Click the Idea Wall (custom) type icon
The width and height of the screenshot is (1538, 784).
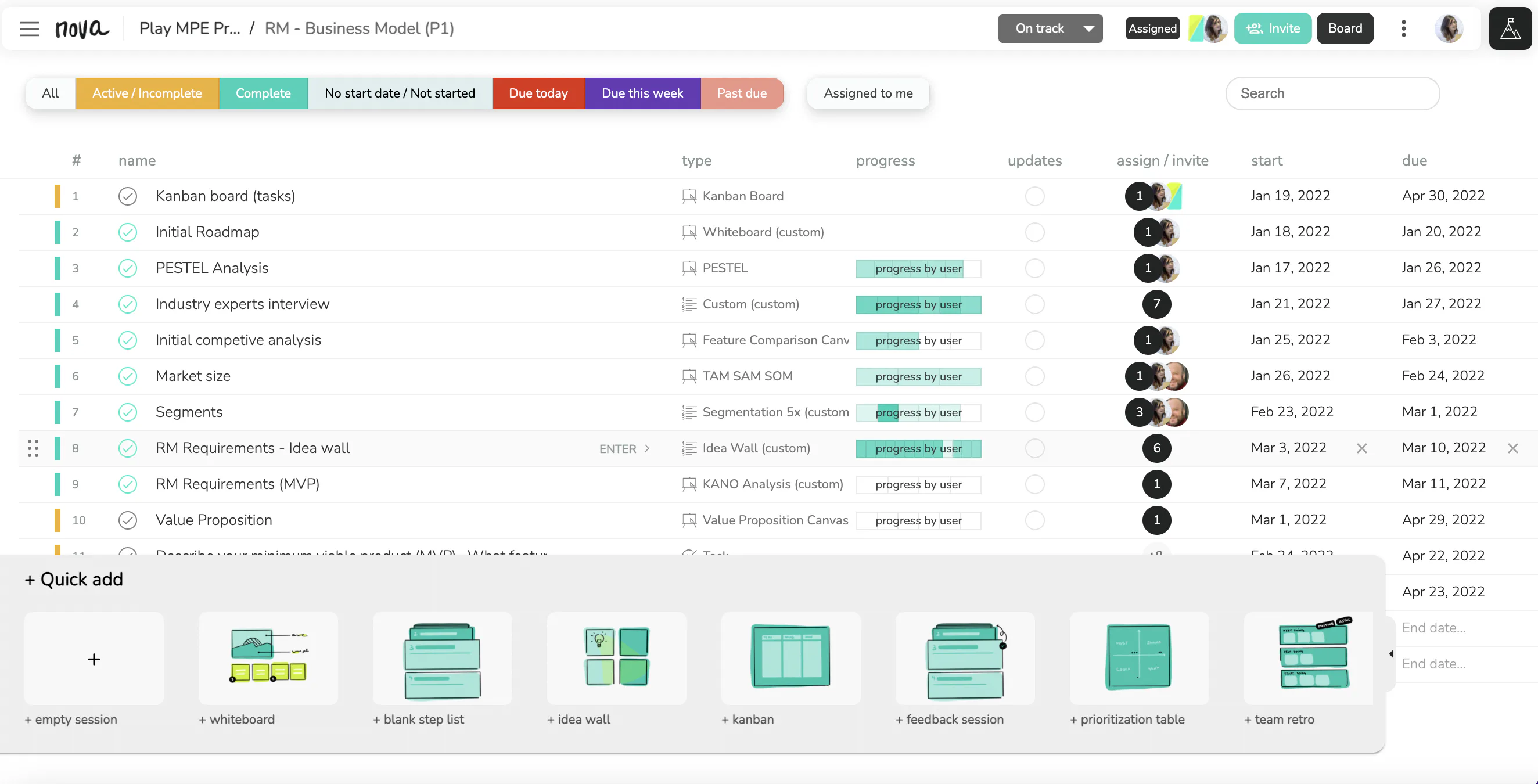(x=689, y=448)
